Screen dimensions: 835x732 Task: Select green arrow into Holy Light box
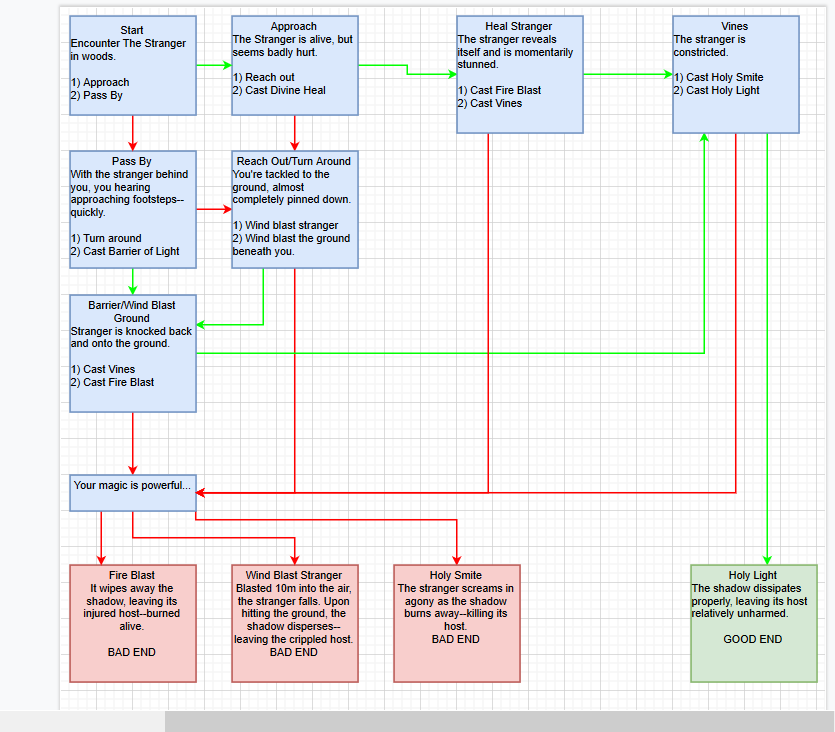[x=767, y=349]
